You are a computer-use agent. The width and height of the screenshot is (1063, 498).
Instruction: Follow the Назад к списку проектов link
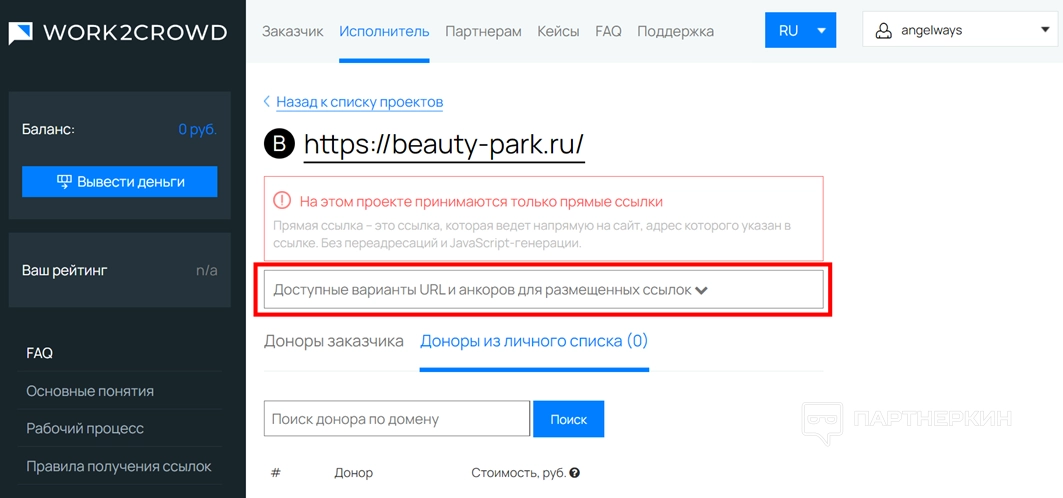pos(359,102)
